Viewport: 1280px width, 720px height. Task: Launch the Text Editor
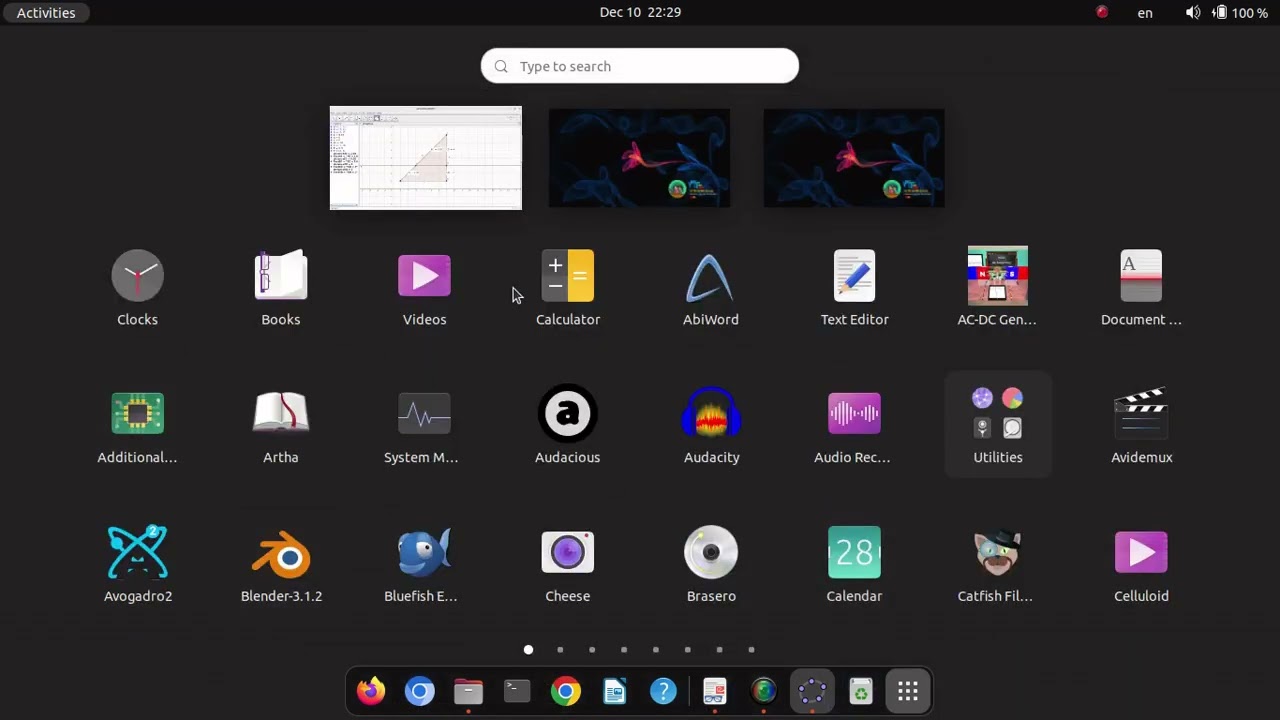click(854, 288)
